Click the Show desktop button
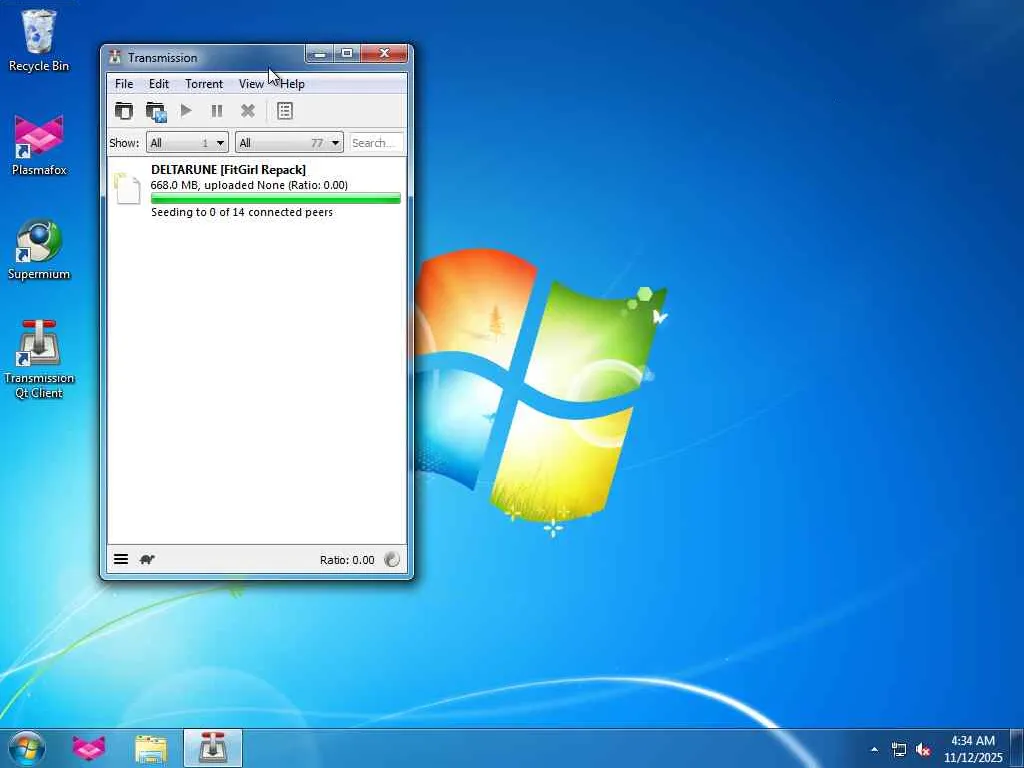 click(x=1017, y=748)
